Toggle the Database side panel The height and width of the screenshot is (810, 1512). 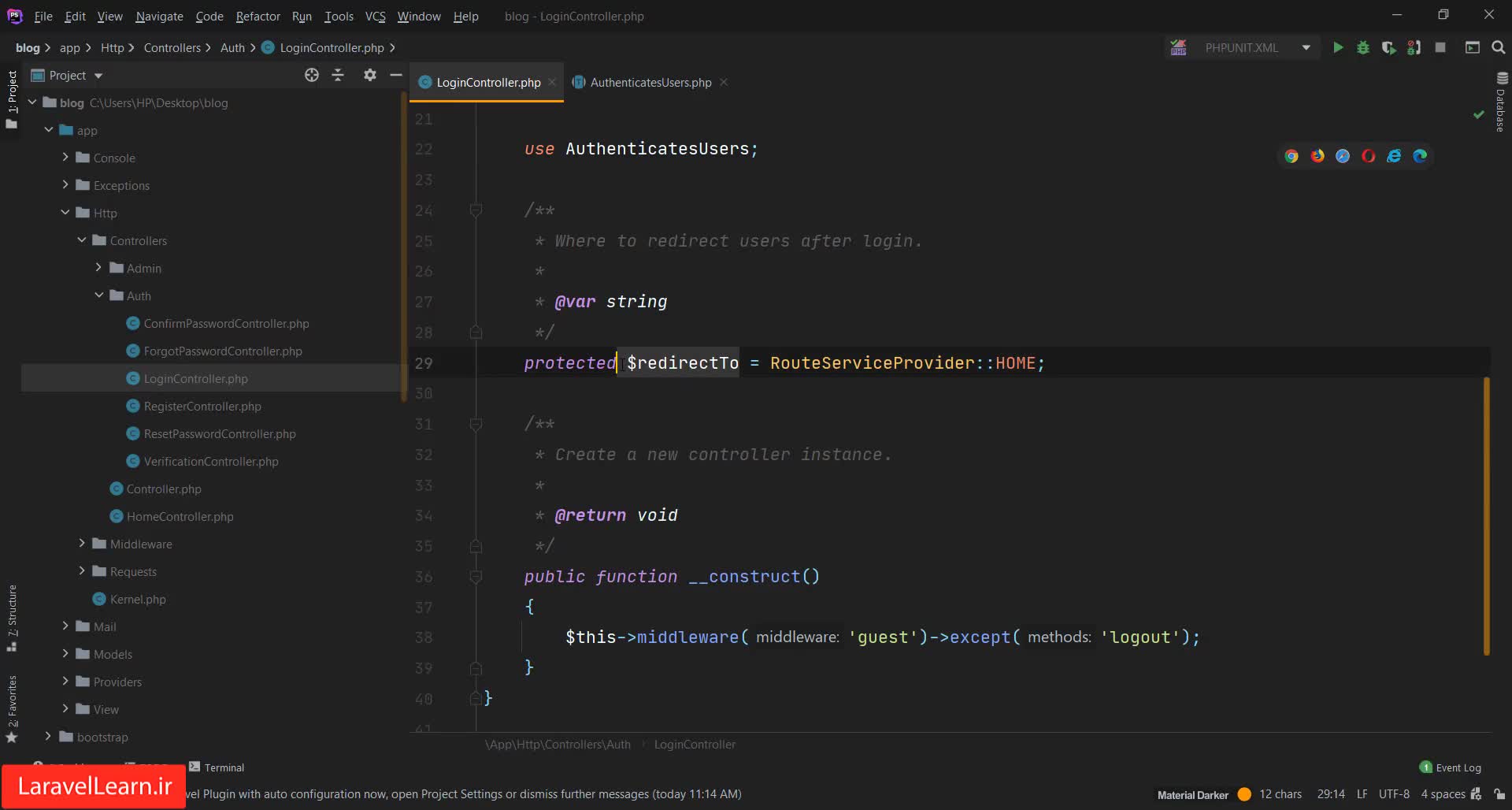(x=1501, y=102)
